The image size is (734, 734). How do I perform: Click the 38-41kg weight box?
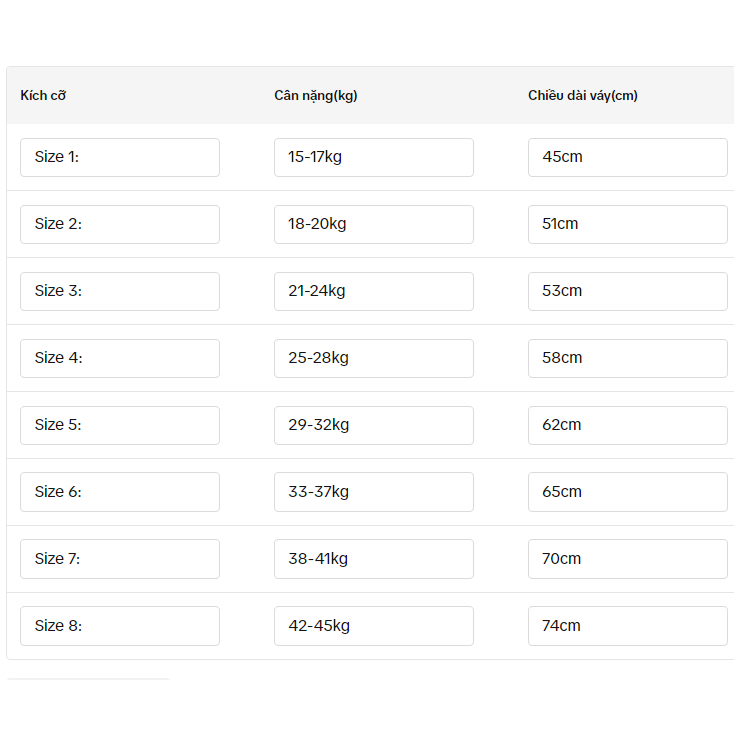coord(374,559)
